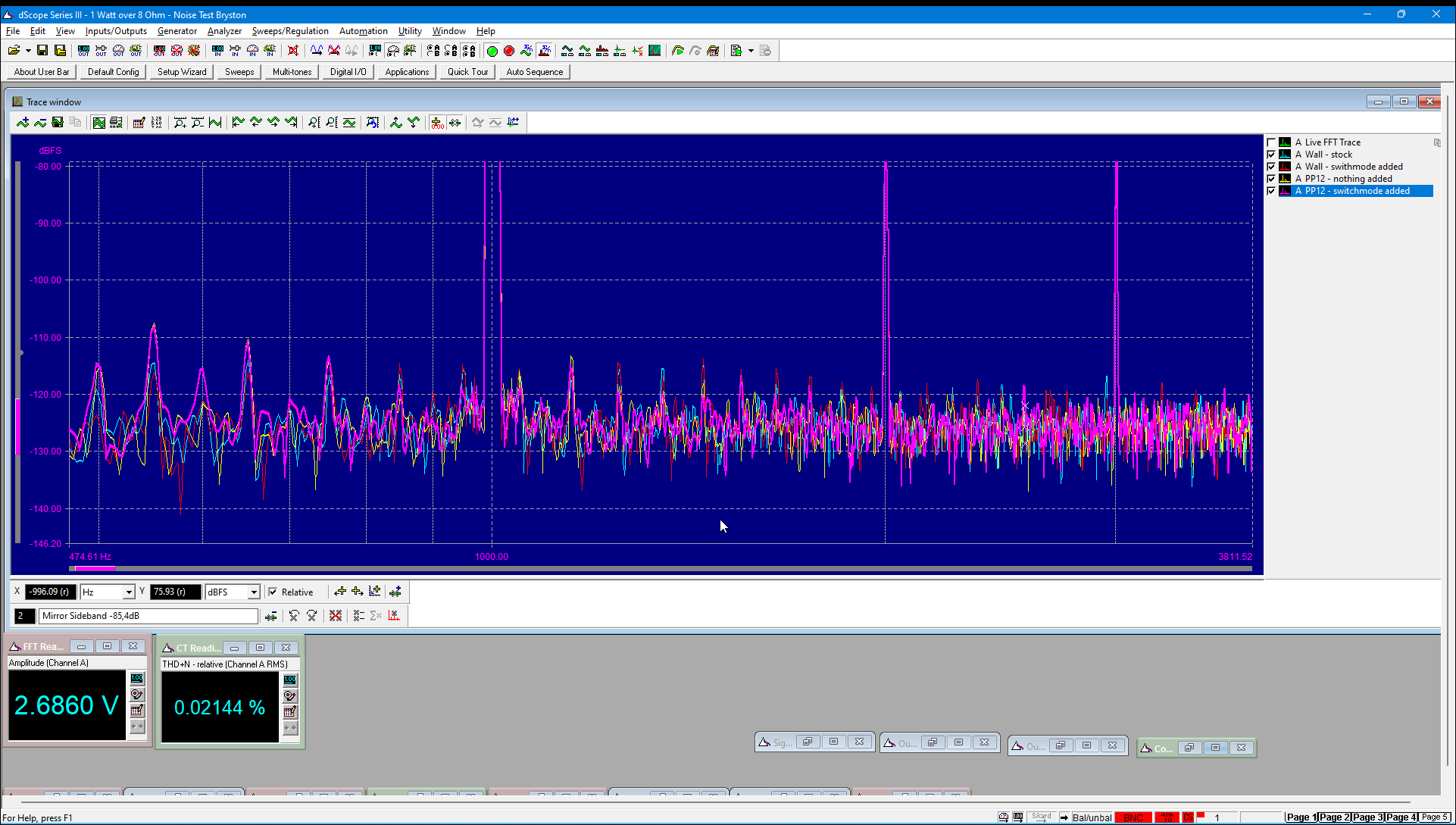
Task: Click Add Trace icon in Trace toolbar
Action: [23, 123]
